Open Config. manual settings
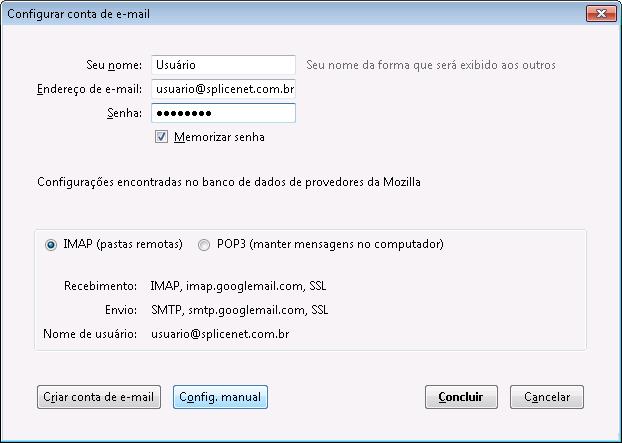Image resolution: width=622 pixels, height=443 pixels. coord(220,397)
